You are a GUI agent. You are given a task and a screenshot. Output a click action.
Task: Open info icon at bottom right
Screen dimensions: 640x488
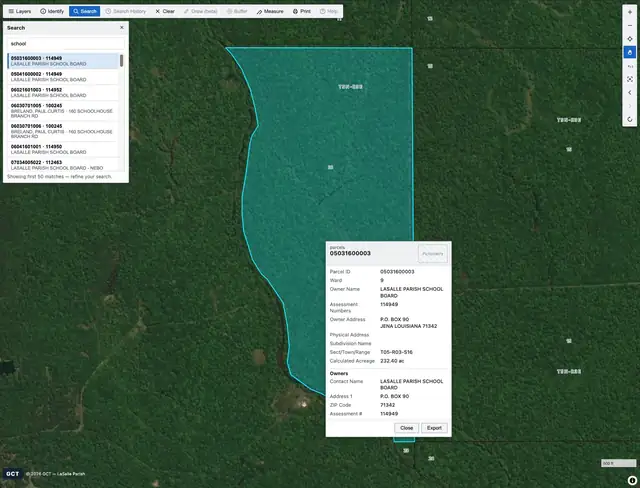[632, 481]
